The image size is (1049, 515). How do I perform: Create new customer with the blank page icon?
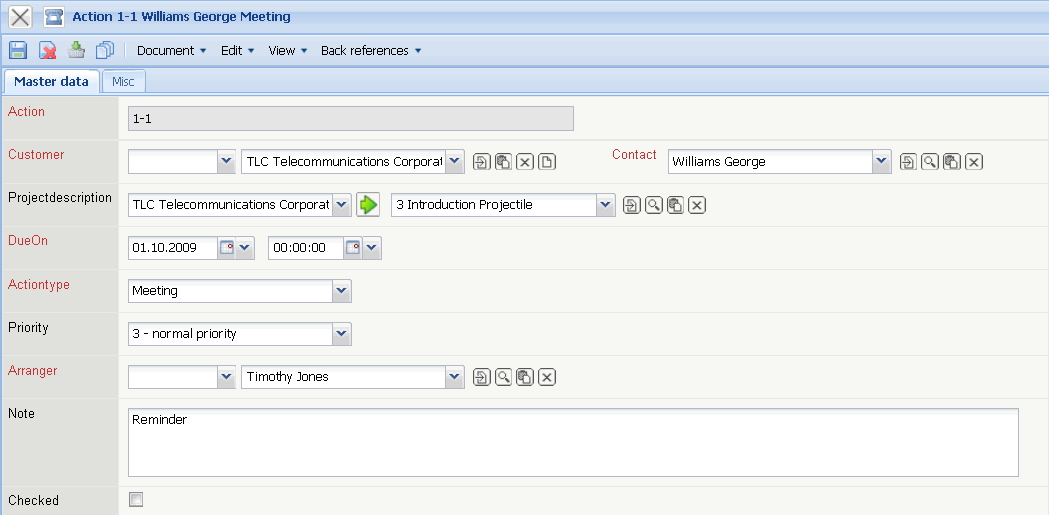547,162
